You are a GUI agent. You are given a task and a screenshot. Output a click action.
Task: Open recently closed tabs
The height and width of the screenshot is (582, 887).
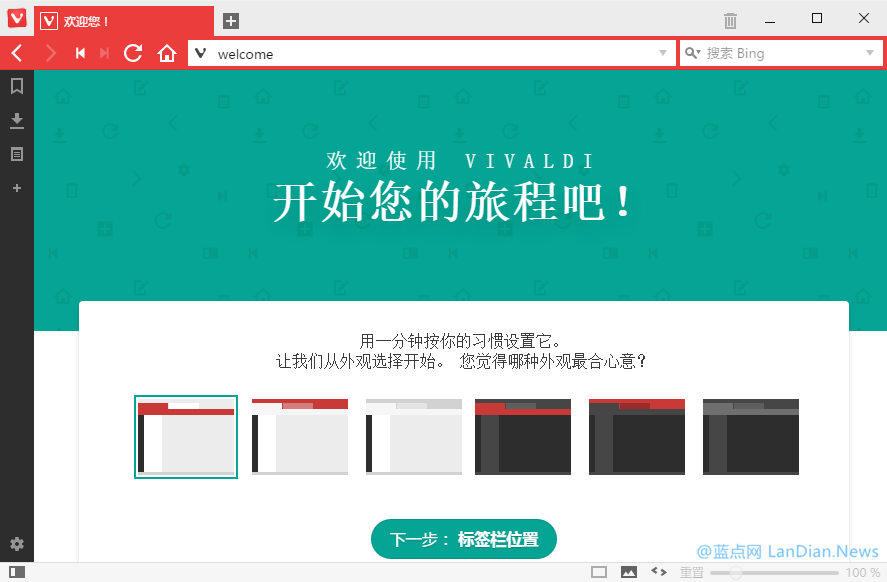pyautogui.click(x=730, y=20)
